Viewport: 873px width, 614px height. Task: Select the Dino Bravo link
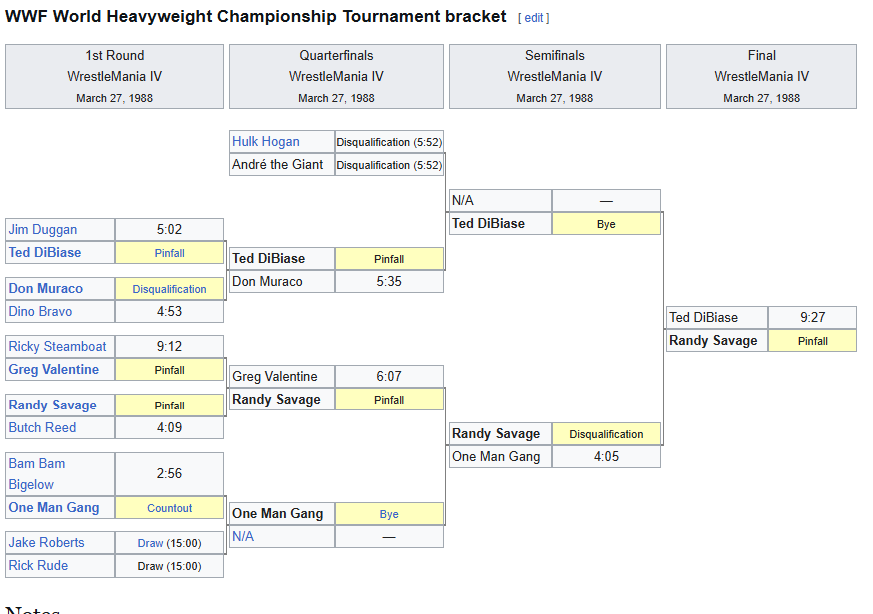pos(40,311)
